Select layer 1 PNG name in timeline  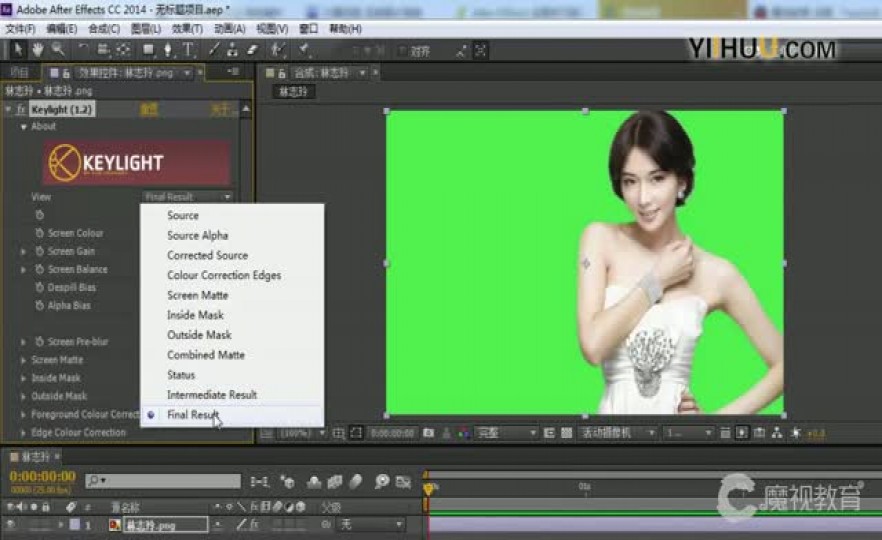tap(165, 525)
